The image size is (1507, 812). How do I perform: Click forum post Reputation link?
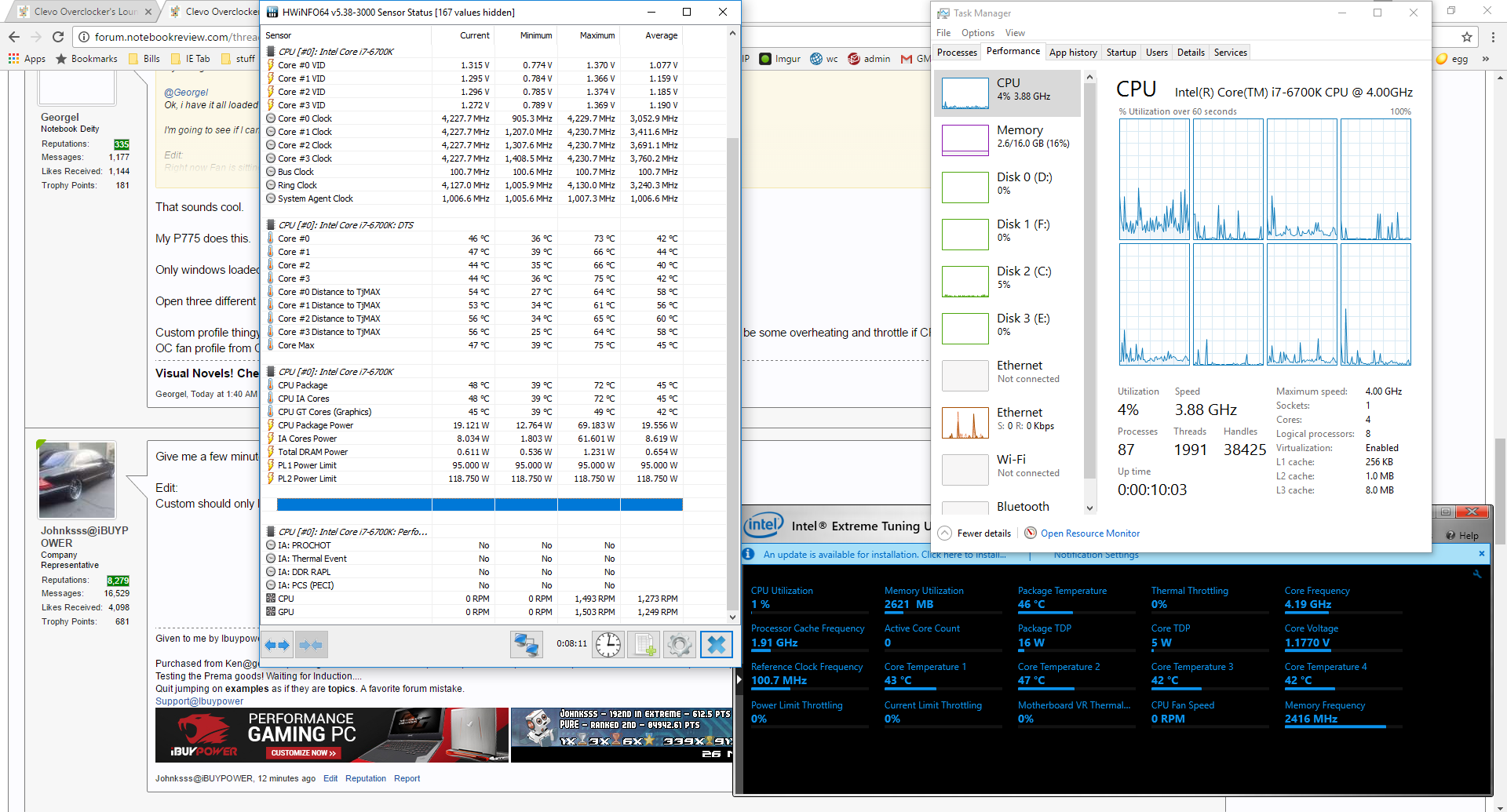click(x=366, y=779)
